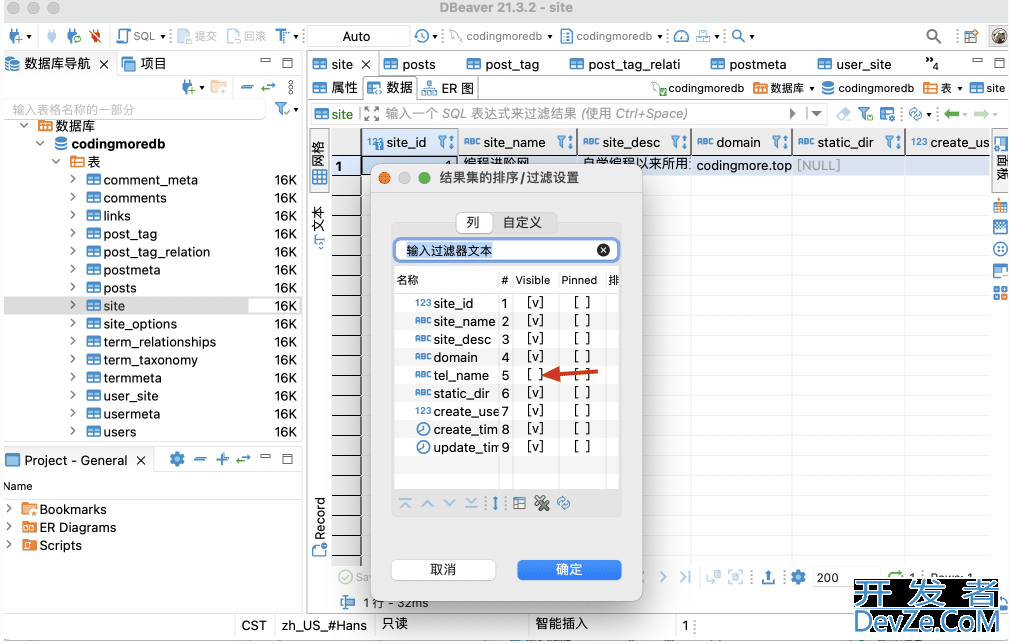The image size is (1010, 643).
Task: Click the new connection plug icon in main toolbar
Action: point(15,36)
